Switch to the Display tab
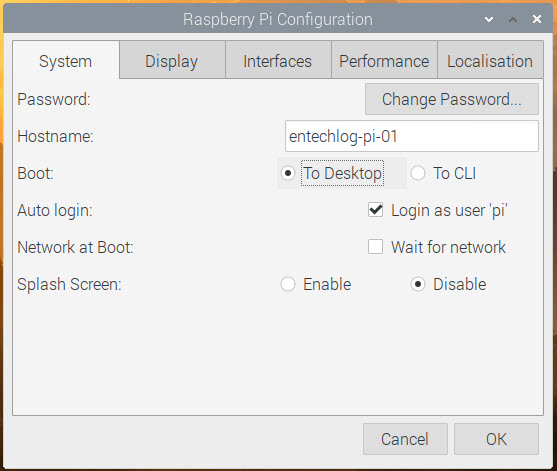Viewport: 557px width, 471px height. click(172, 60)
